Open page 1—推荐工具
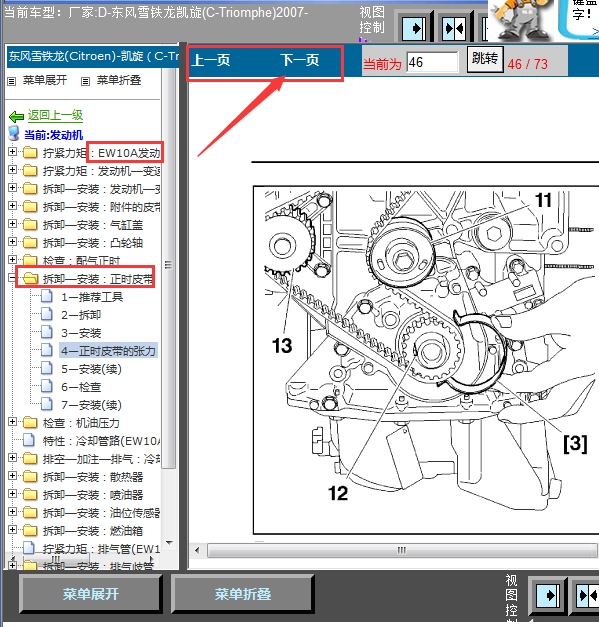 (92, 297)
